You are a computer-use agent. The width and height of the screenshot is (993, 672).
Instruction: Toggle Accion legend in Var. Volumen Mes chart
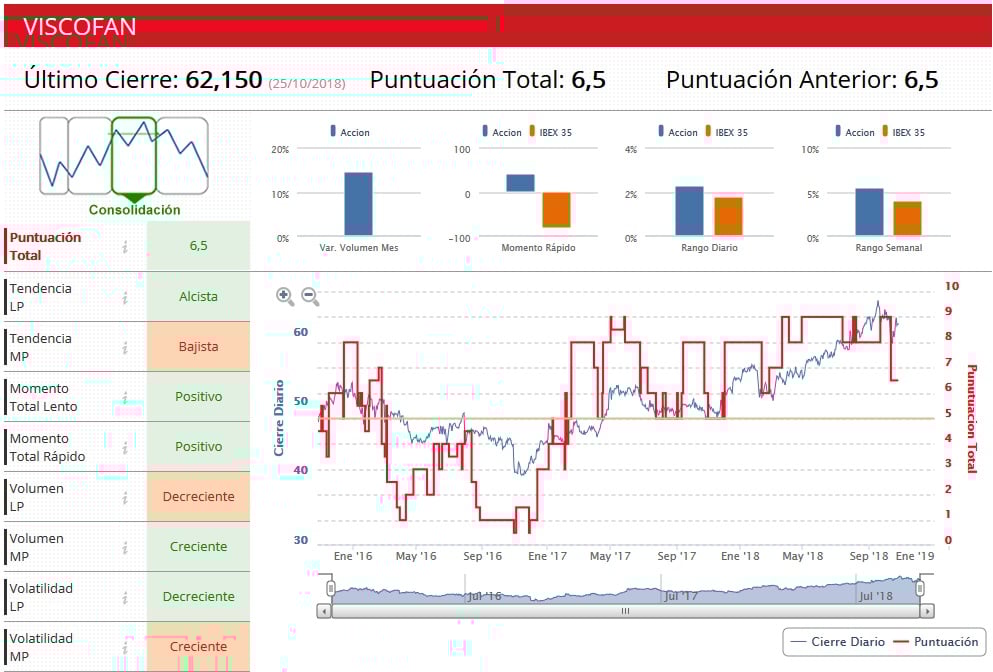[x=350, y=132]
